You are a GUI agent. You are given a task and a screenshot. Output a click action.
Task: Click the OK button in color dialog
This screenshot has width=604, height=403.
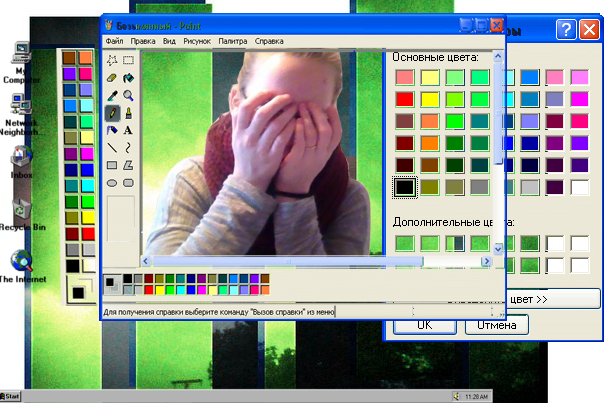[424, 326]
